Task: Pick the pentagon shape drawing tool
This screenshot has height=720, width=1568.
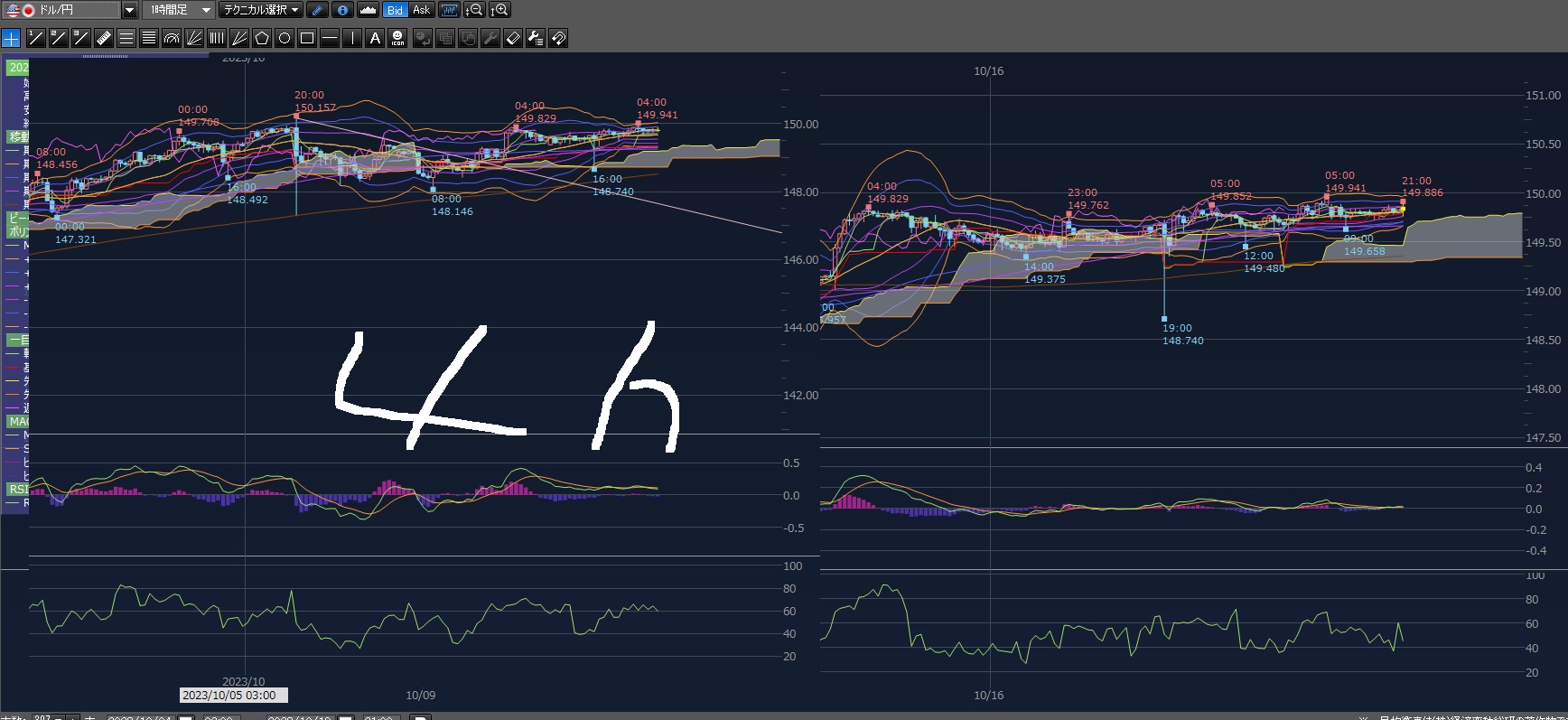Action: pos(262,38)
